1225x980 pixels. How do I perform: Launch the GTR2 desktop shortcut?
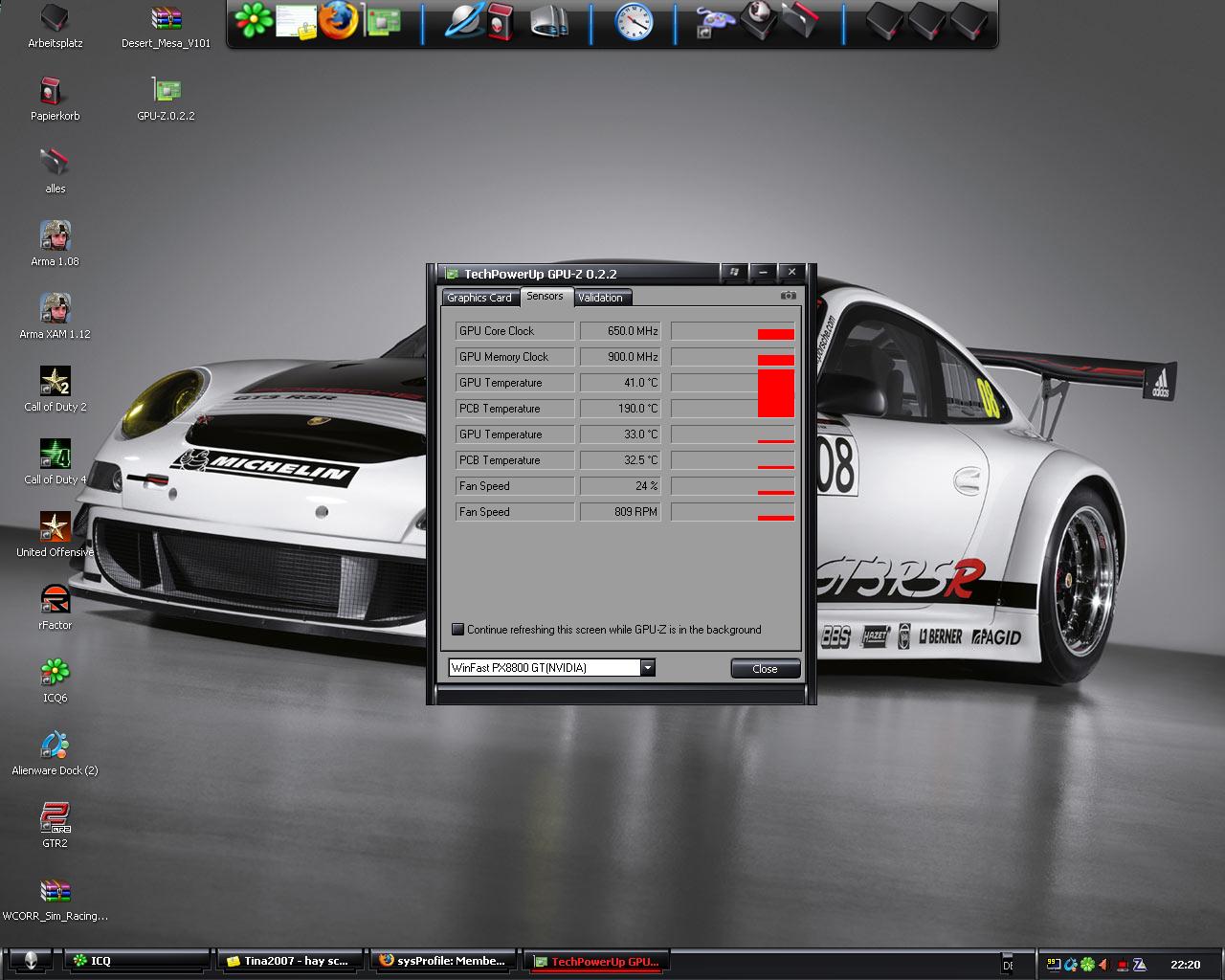coord(56,825)
